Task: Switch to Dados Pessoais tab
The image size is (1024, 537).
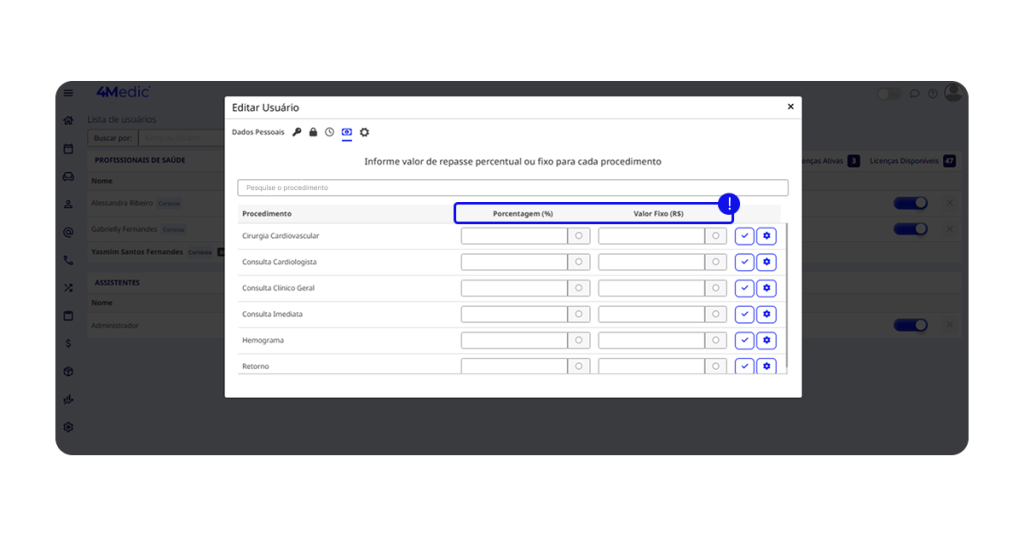Action: pyautogui.click(x=258, y=132)
